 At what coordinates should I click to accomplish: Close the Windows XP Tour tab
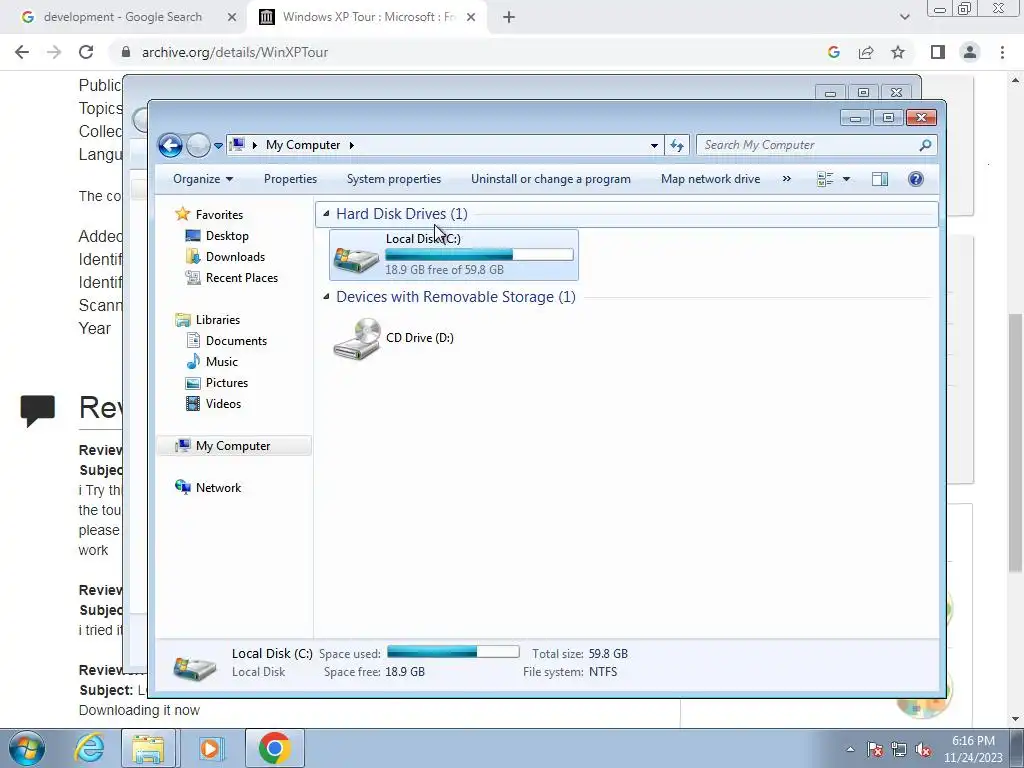[471, 18]
